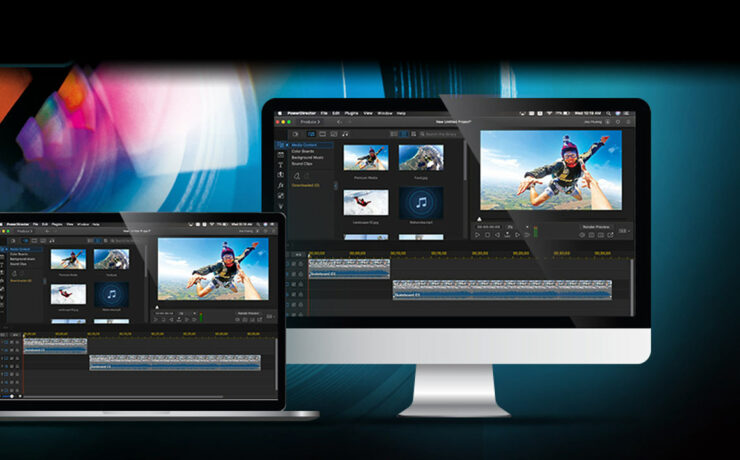740x460 pixels.
Task: Click the undock preview icon on iMac
Action: click(610, 235)
